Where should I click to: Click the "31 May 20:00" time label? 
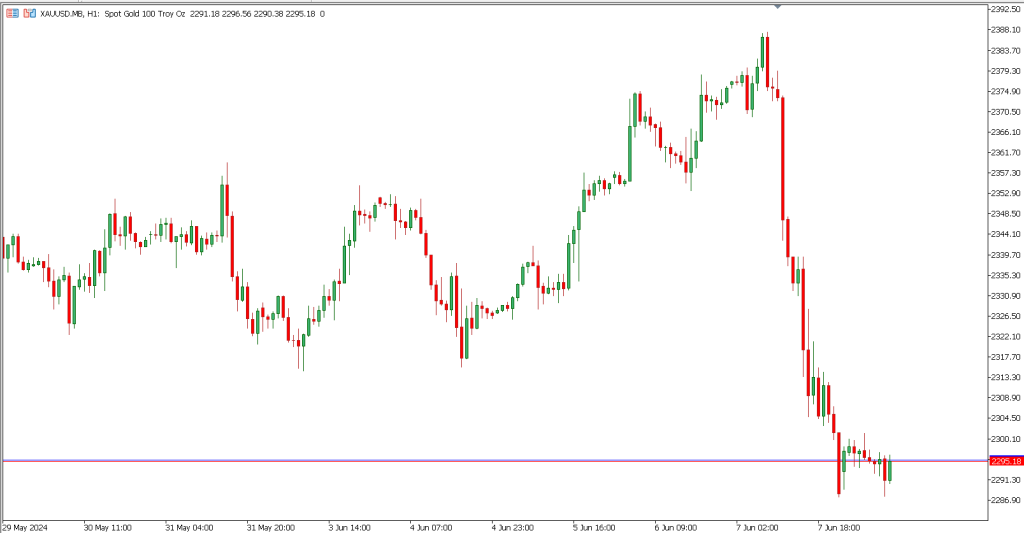click(270, 527)
